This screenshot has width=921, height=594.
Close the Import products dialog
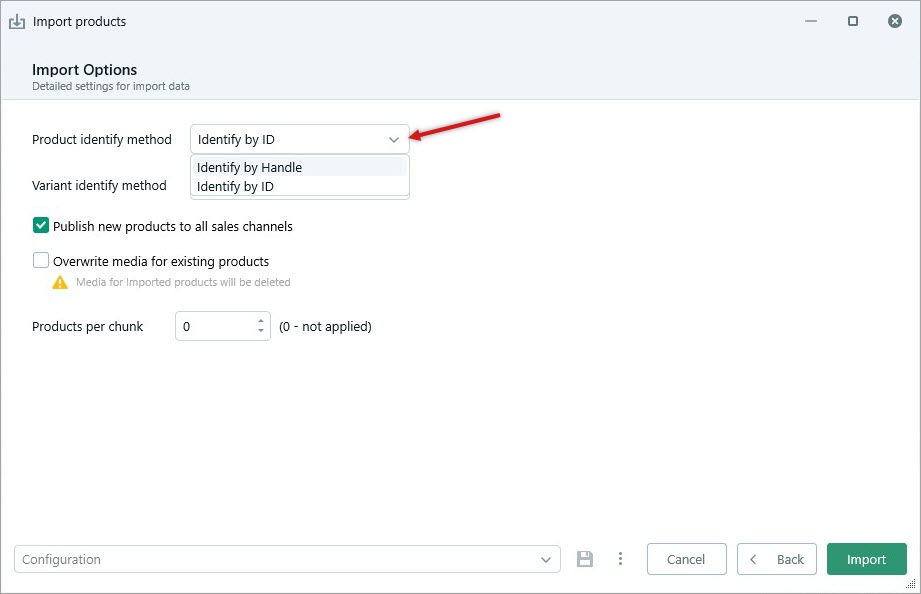(x=895, y=21)
